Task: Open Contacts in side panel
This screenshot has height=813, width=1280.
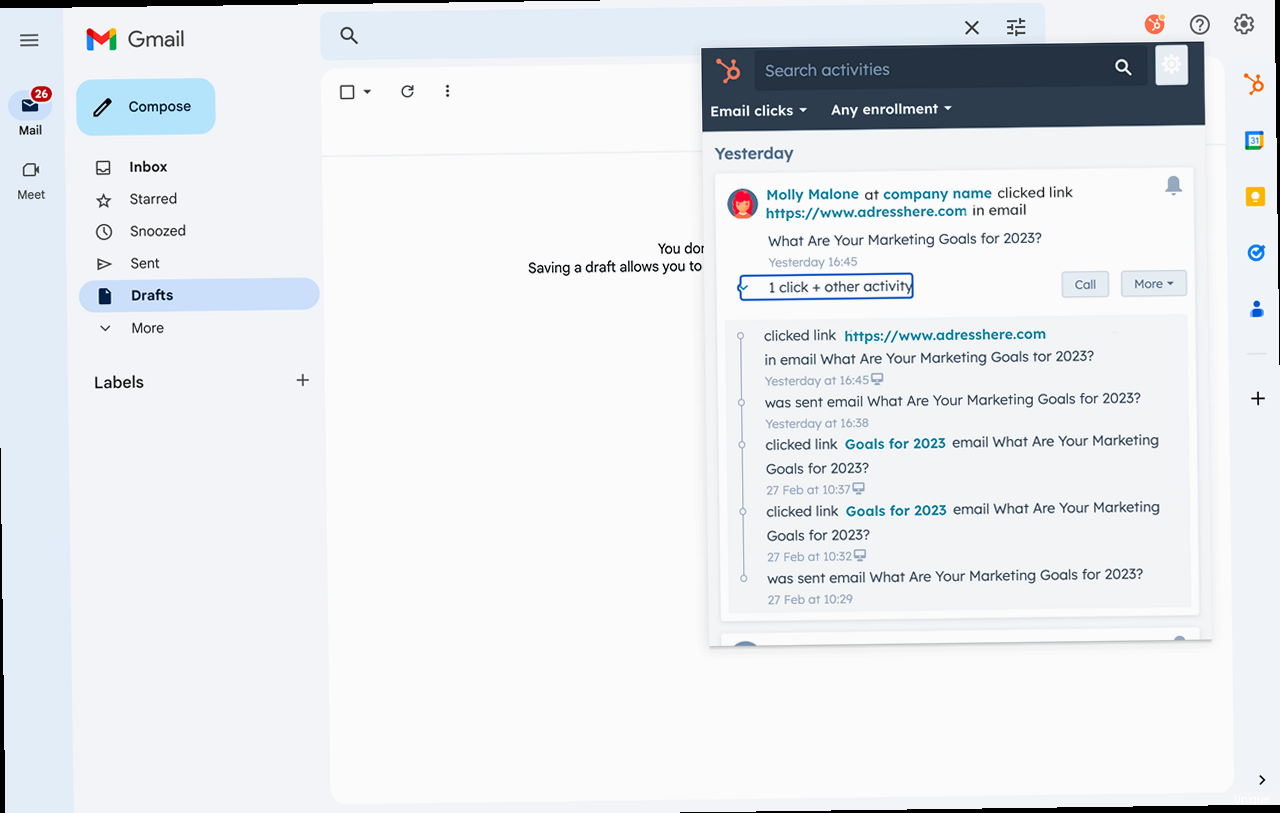Action: click(1257, 310)
